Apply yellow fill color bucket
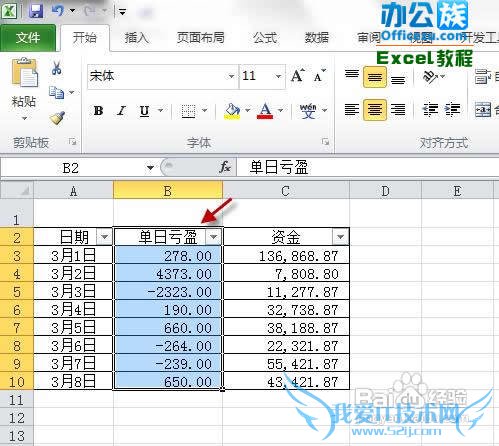Viewport: 499px width, 446px height. (232, 111)
